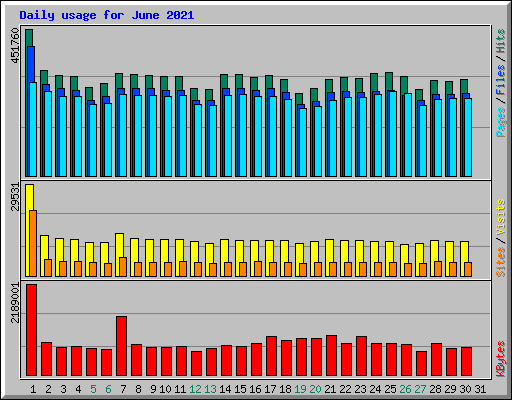
Task: Click the green hits bar for day 1
Action: coord(29,38)
